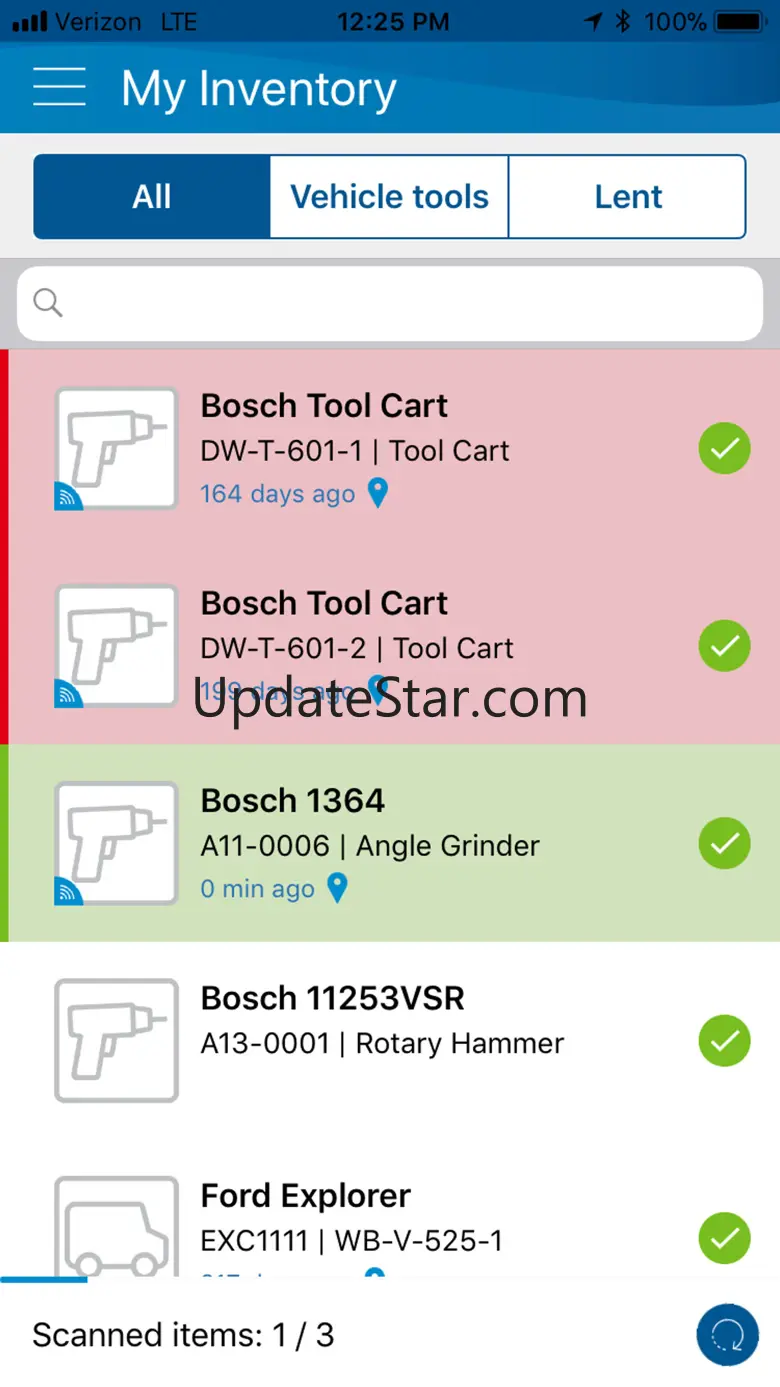Toggle the checkmark for Bosch 11253VSR

725,1041
